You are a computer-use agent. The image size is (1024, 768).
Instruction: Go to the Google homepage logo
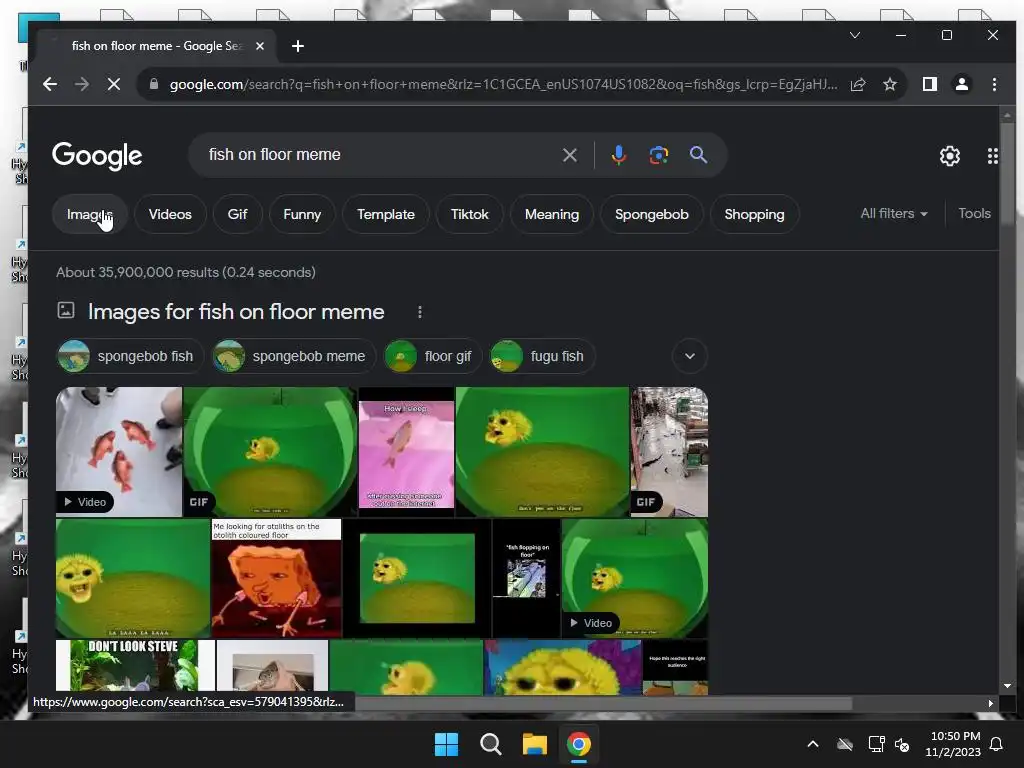(x=97, y=155)
